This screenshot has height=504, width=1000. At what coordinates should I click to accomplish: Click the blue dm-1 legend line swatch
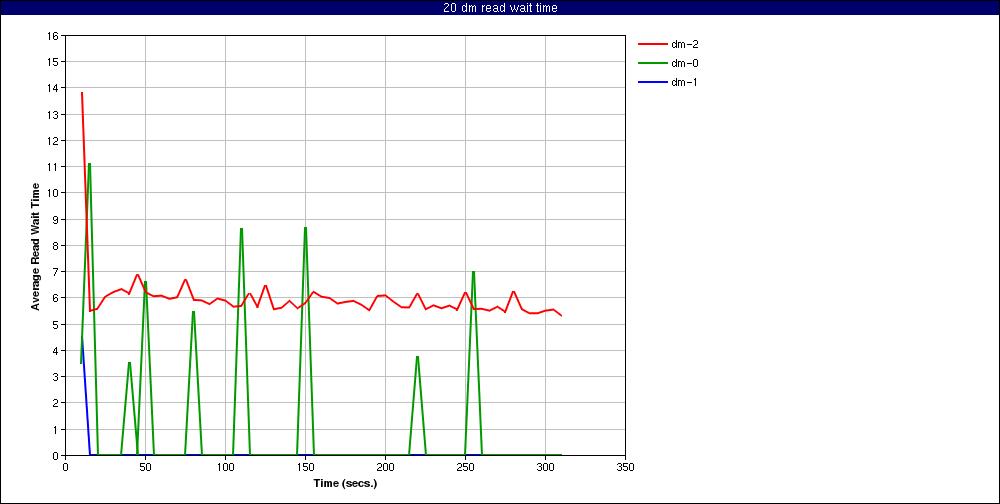pyautogui.click(x=651, y=83)
